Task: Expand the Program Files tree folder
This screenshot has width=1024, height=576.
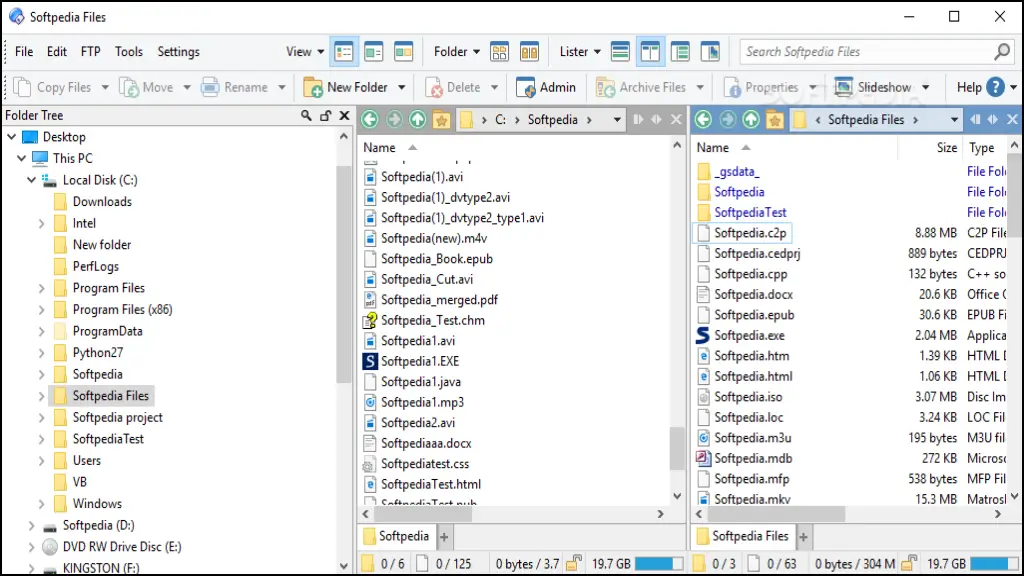Action: click(x=41, y=288)
